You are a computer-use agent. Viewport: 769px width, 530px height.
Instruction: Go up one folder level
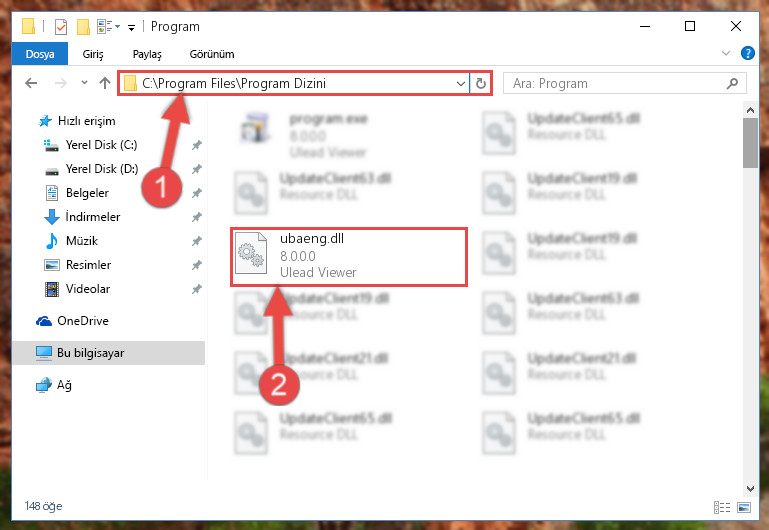click(x=104, y=83)
